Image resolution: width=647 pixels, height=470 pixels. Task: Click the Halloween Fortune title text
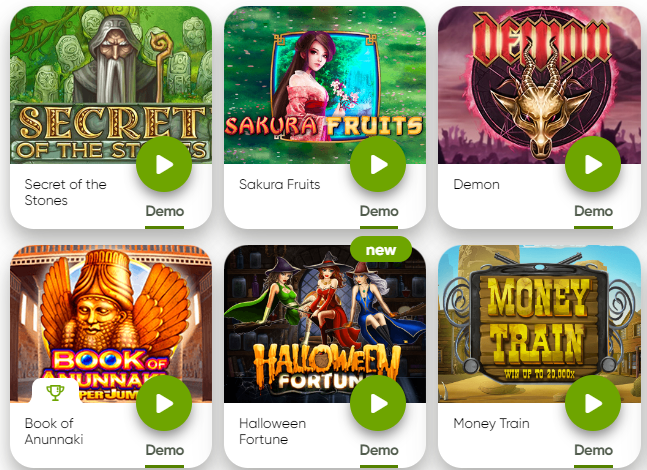(272, 431)
